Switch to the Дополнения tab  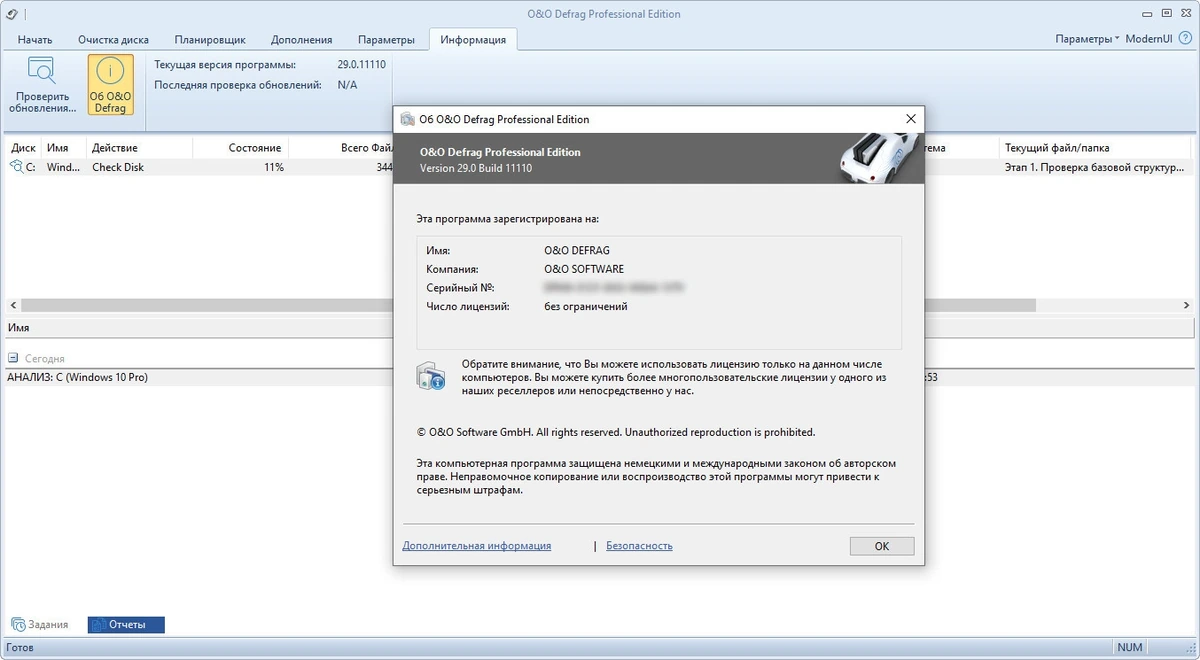301,40
